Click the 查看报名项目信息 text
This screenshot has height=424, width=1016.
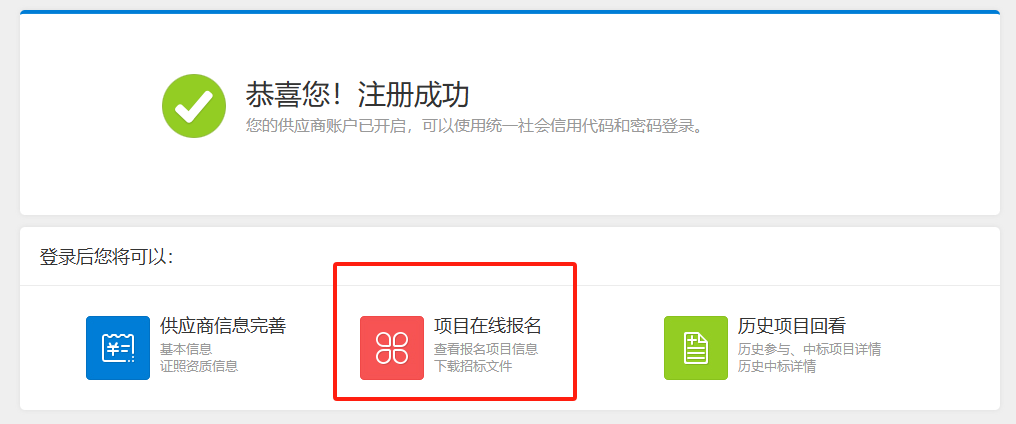pos(486,349)
